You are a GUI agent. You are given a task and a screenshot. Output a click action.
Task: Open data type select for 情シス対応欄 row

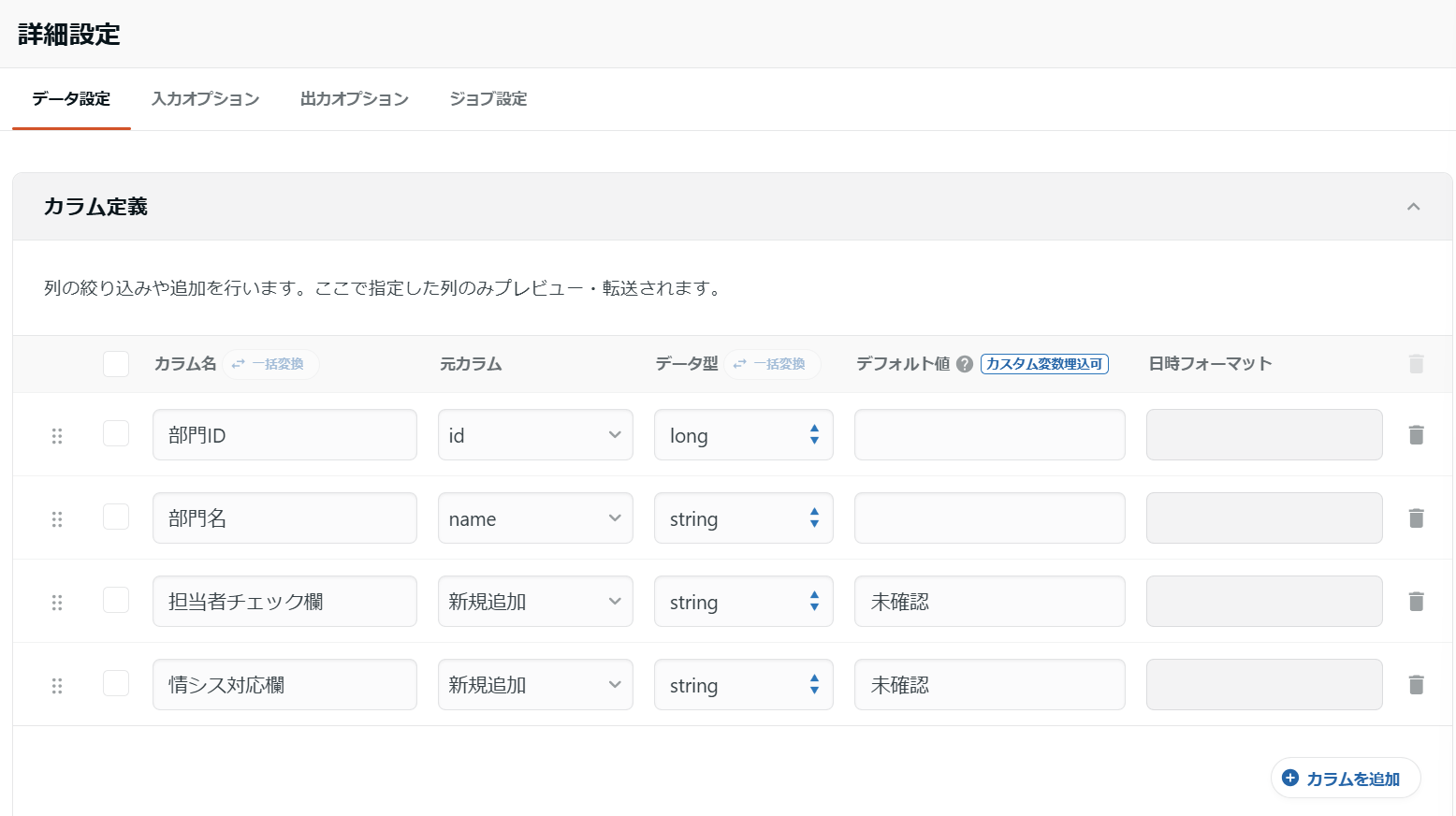pos(744,684)
